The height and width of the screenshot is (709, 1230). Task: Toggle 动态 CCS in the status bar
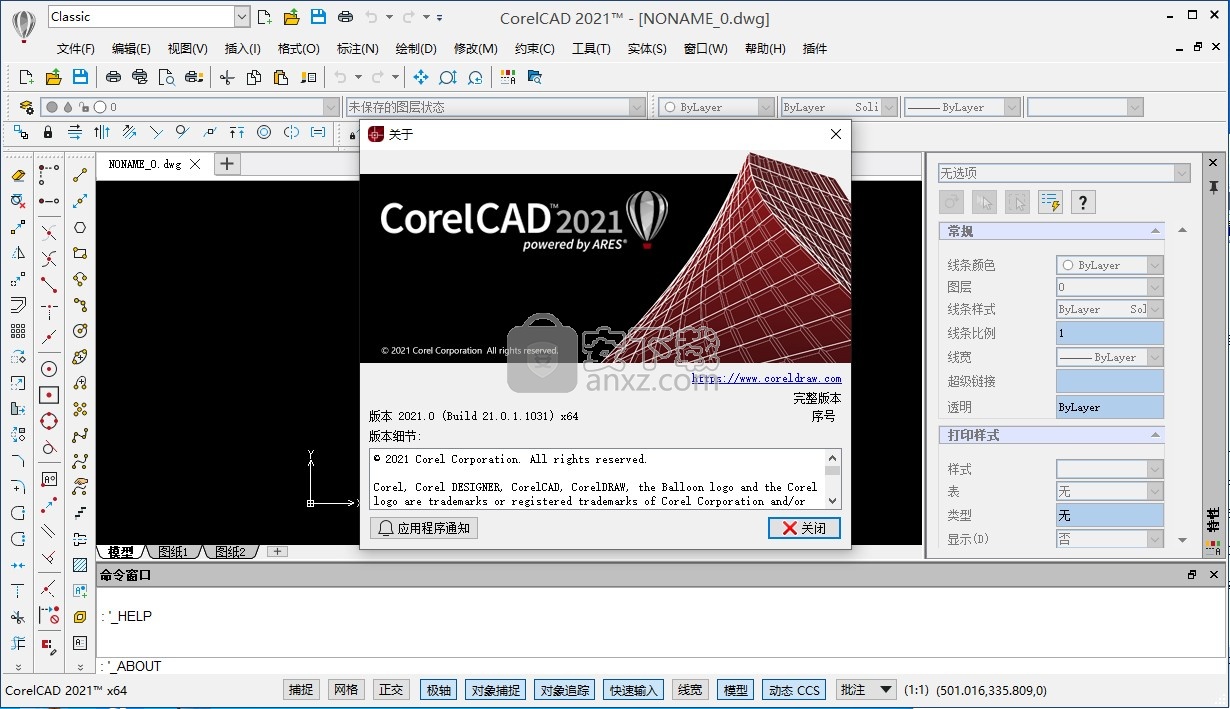795,690
